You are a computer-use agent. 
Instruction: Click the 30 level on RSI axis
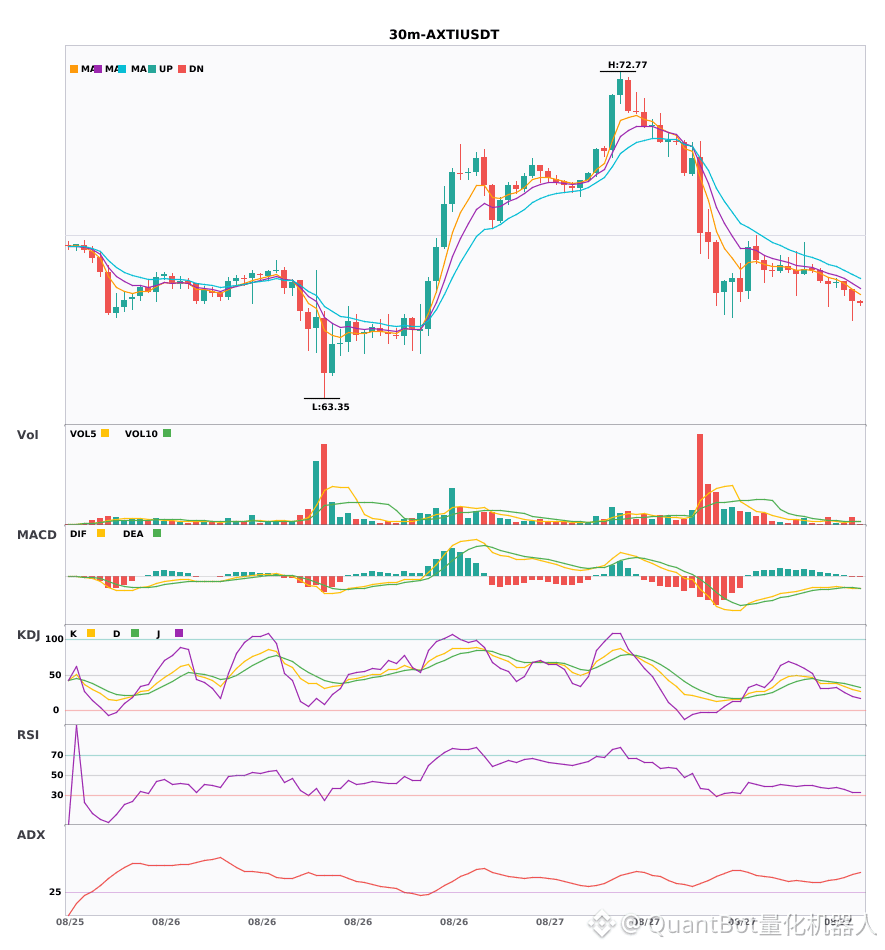tap(57, 795)
